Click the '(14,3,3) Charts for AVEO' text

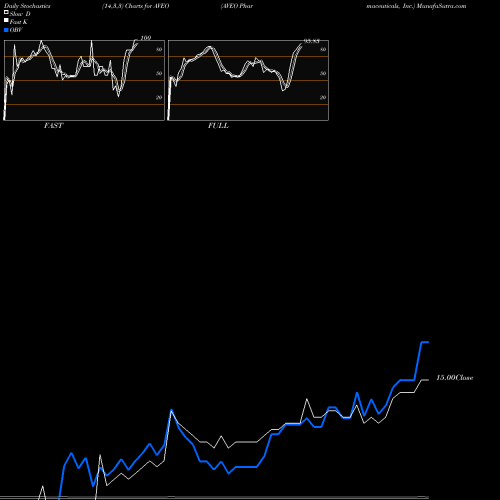tap(136, 6)
